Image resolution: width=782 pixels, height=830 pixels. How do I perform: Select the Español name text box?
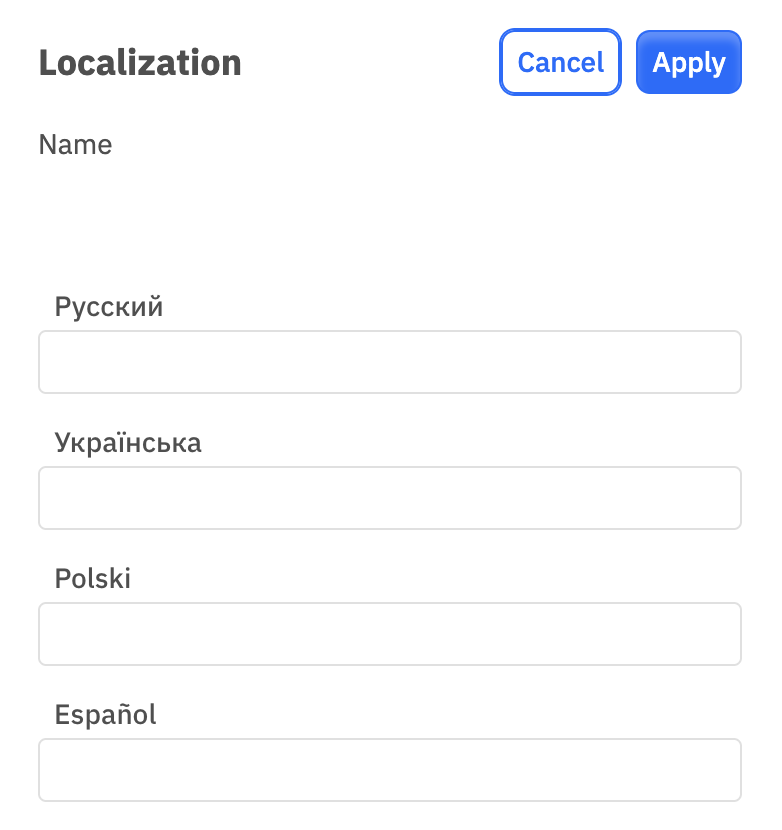tap(390, 770)
